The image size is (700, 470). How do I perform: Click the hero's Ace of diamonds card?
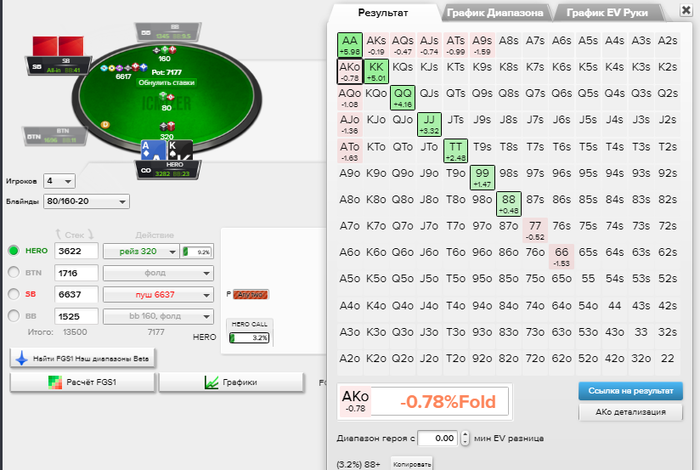pos(154,150)
